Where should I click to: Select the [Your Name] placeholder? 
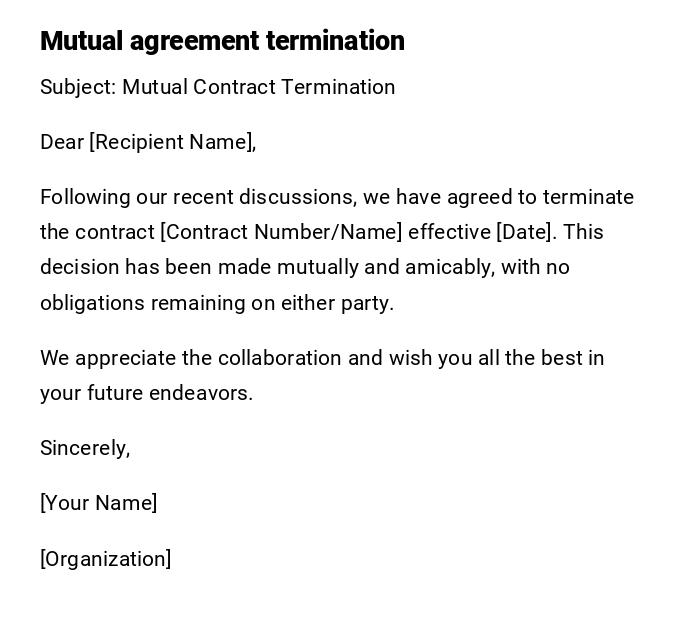tap(98, 503)
